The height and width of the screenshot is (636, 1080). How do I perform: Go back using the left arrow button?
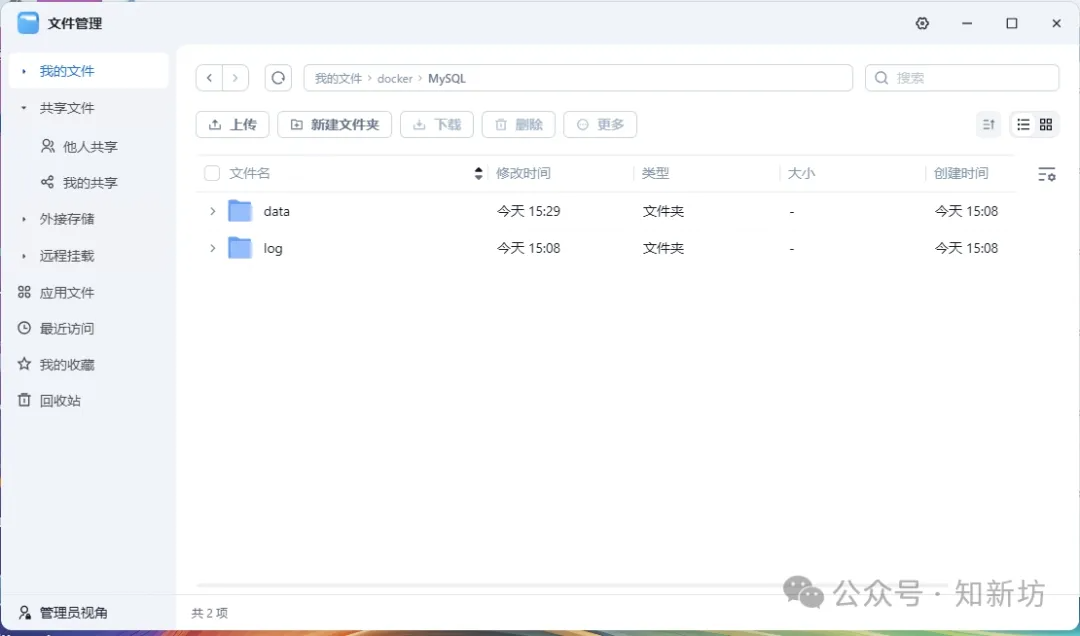point(209,78)
